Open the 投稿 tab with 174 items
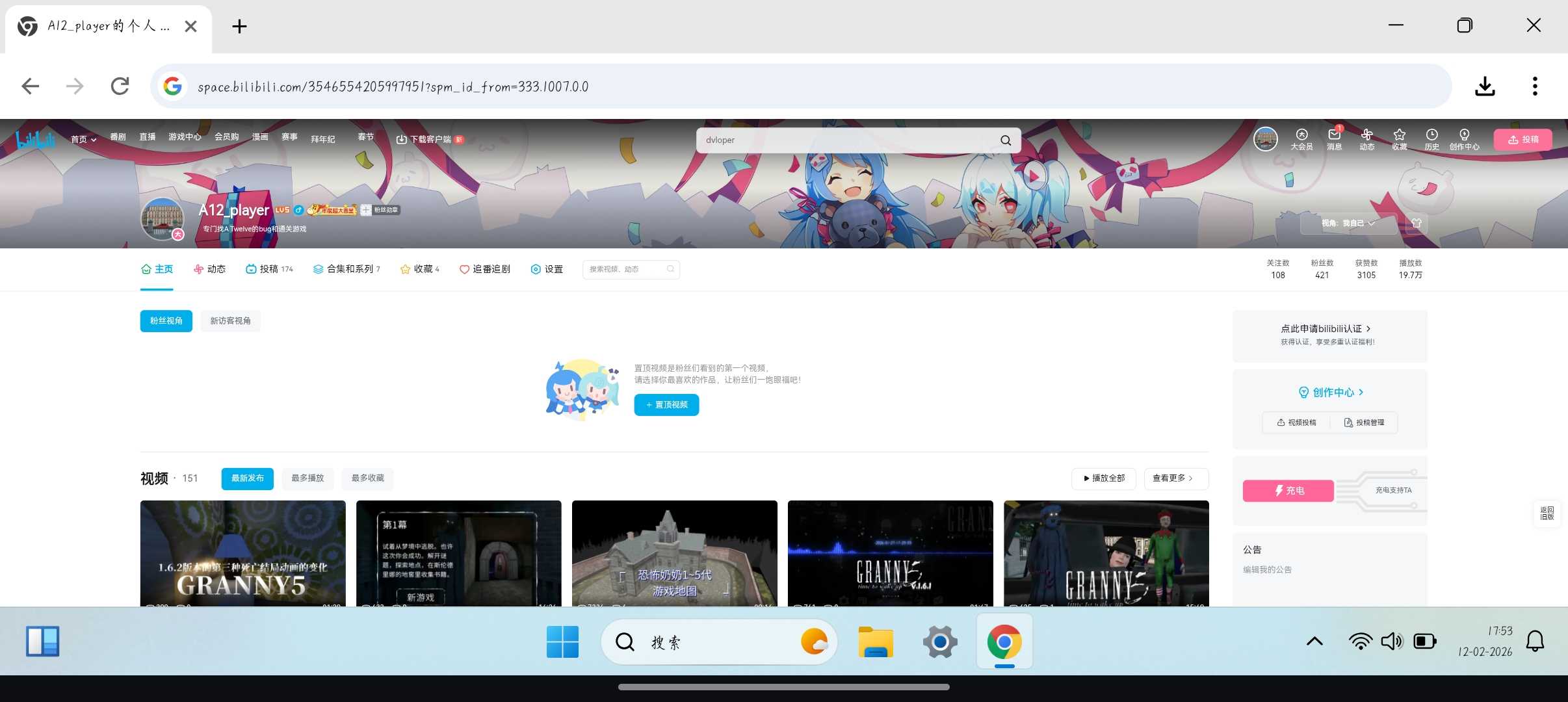The height and width of the screenshot is (702, 1568). [x=269, y=269]
